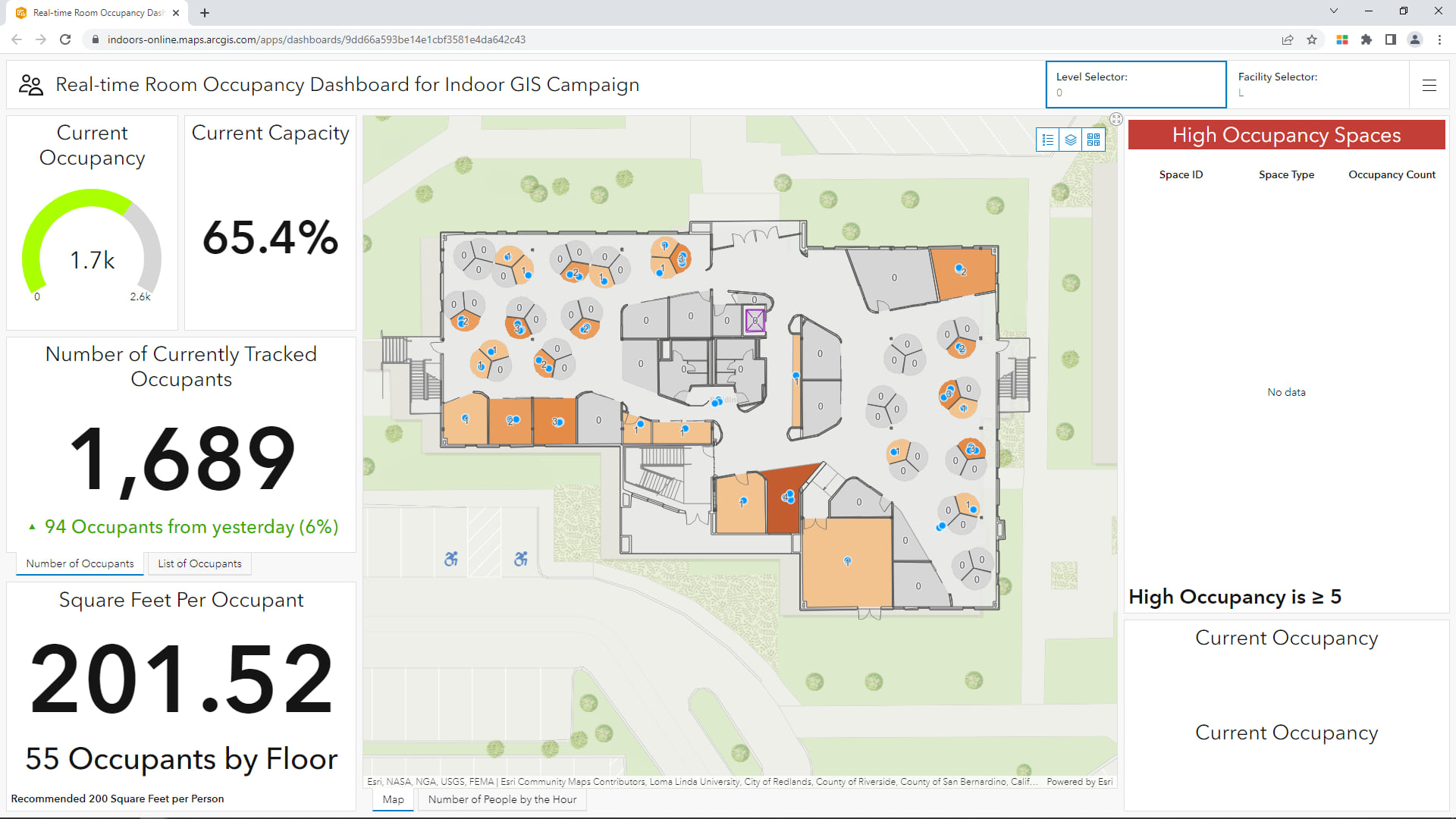Click the browser address bar URL
Viewport: 1456px width, 819px height.
coord(316,39)
